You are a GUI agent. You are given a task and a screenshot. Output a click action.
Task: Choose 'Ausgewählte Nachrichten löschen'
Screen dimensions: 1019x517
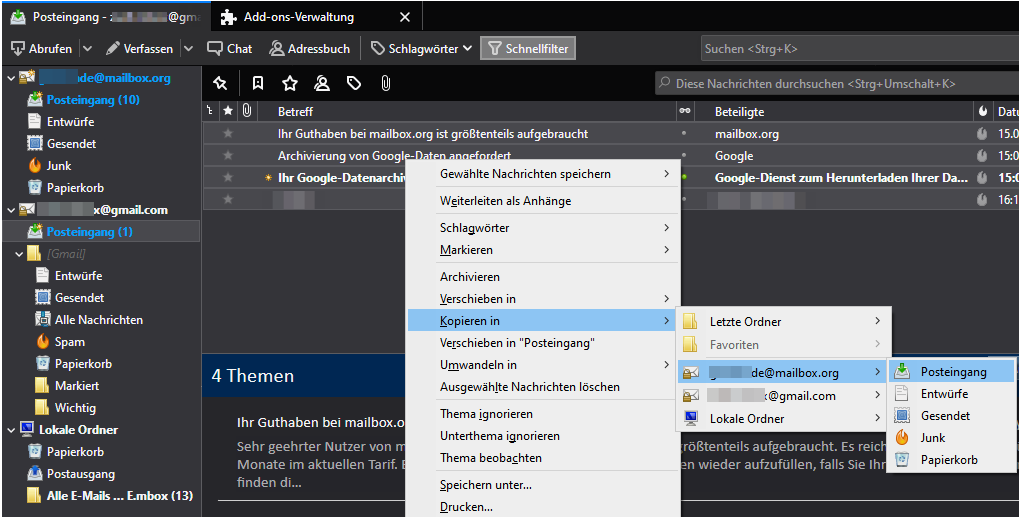(x=543, y=387)
